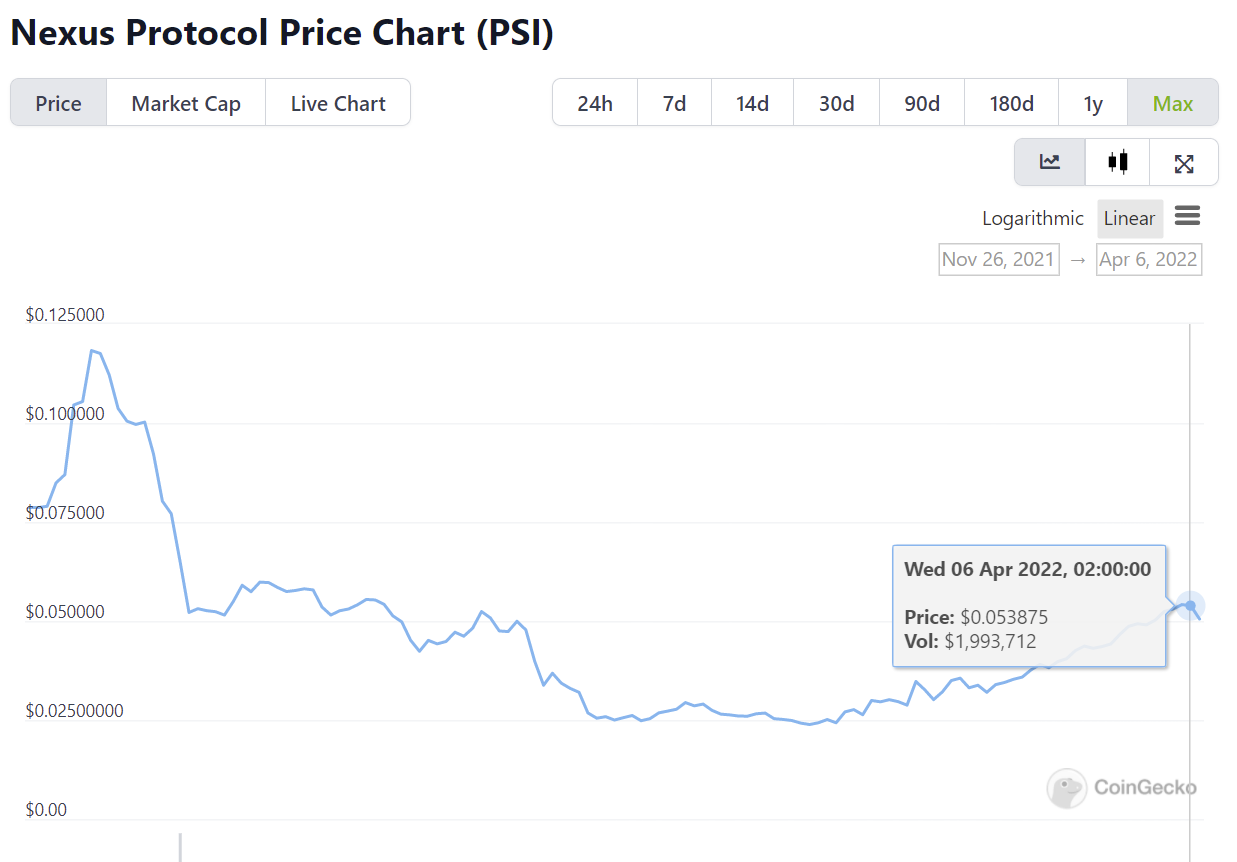
Task: Select the 7d time range
Action: tap(674, 103)
